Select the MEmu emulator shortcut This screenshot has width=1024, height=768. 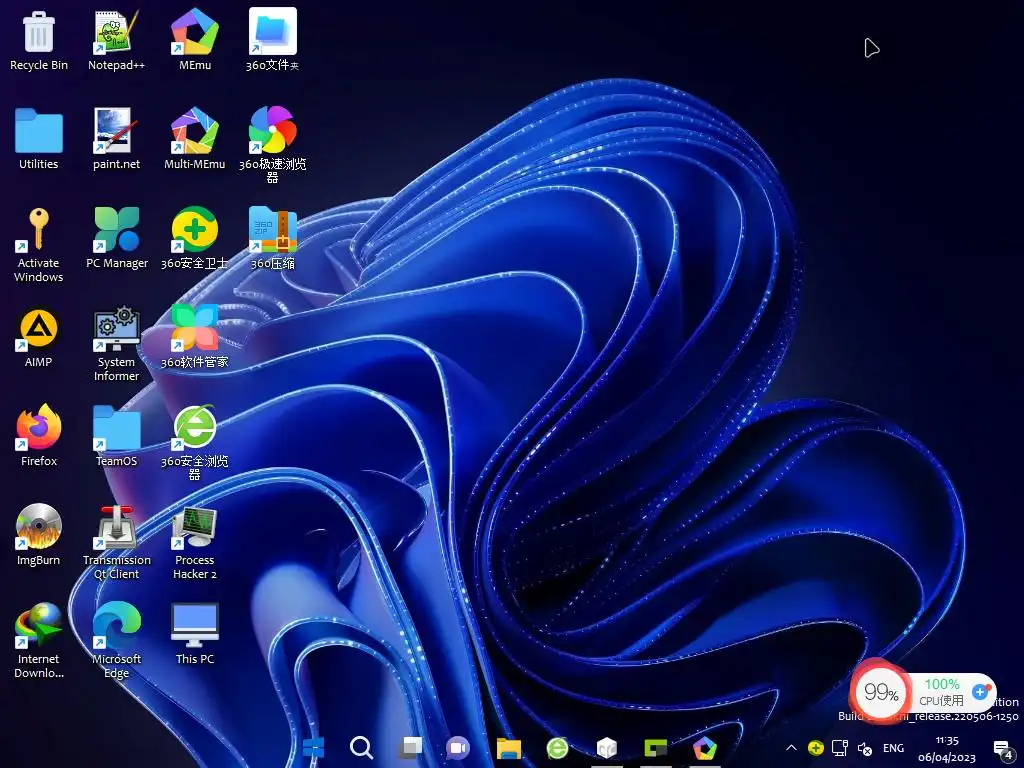coord(195,40)
